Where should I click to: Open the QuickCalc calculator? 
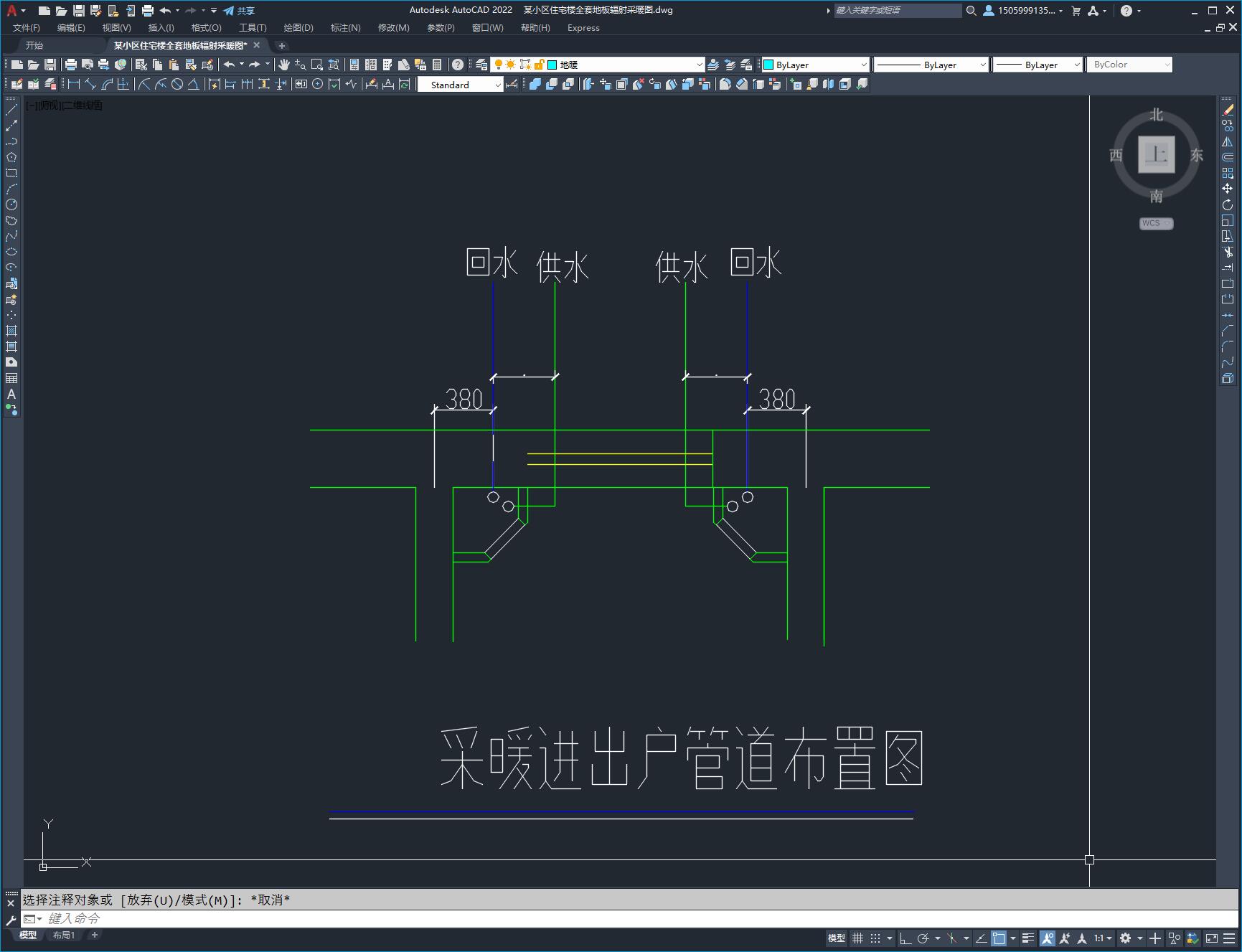437,65
